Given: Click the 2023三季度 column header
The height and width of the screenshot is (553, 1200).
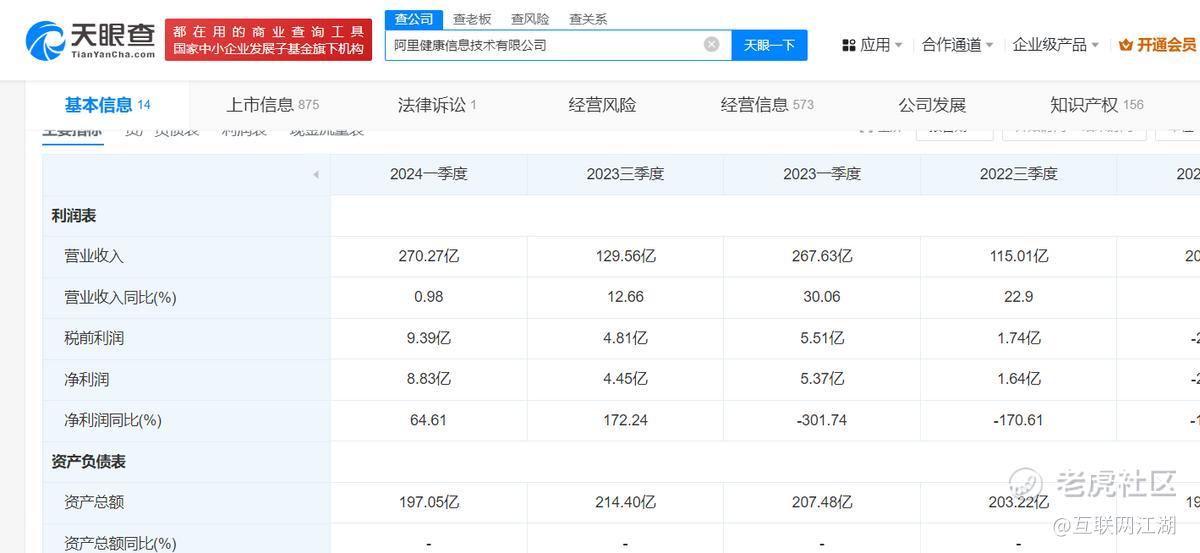Looking at the screenshot, I should pos(625,174).
